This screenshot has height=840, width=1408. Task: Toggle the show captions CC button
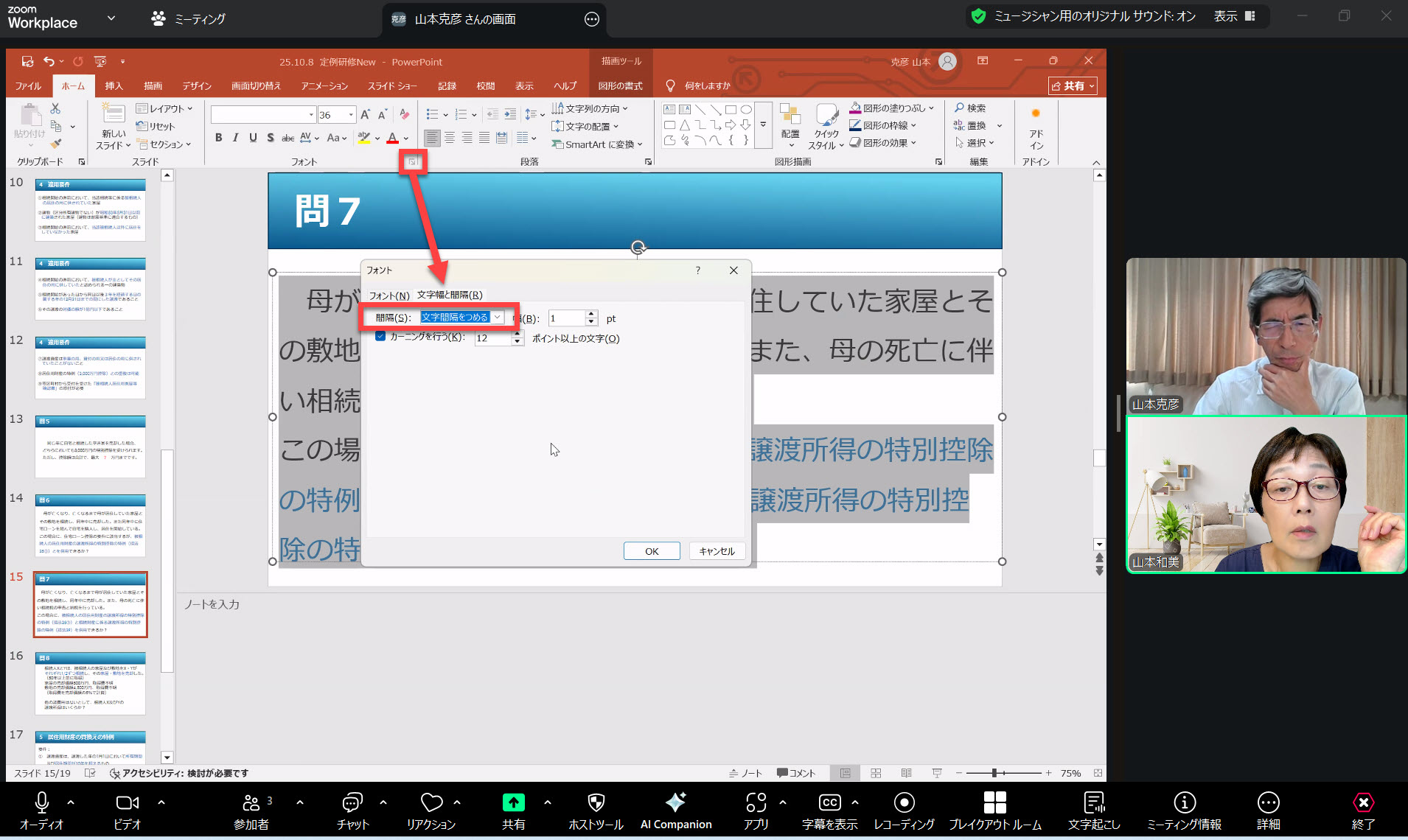coord(829,802)
